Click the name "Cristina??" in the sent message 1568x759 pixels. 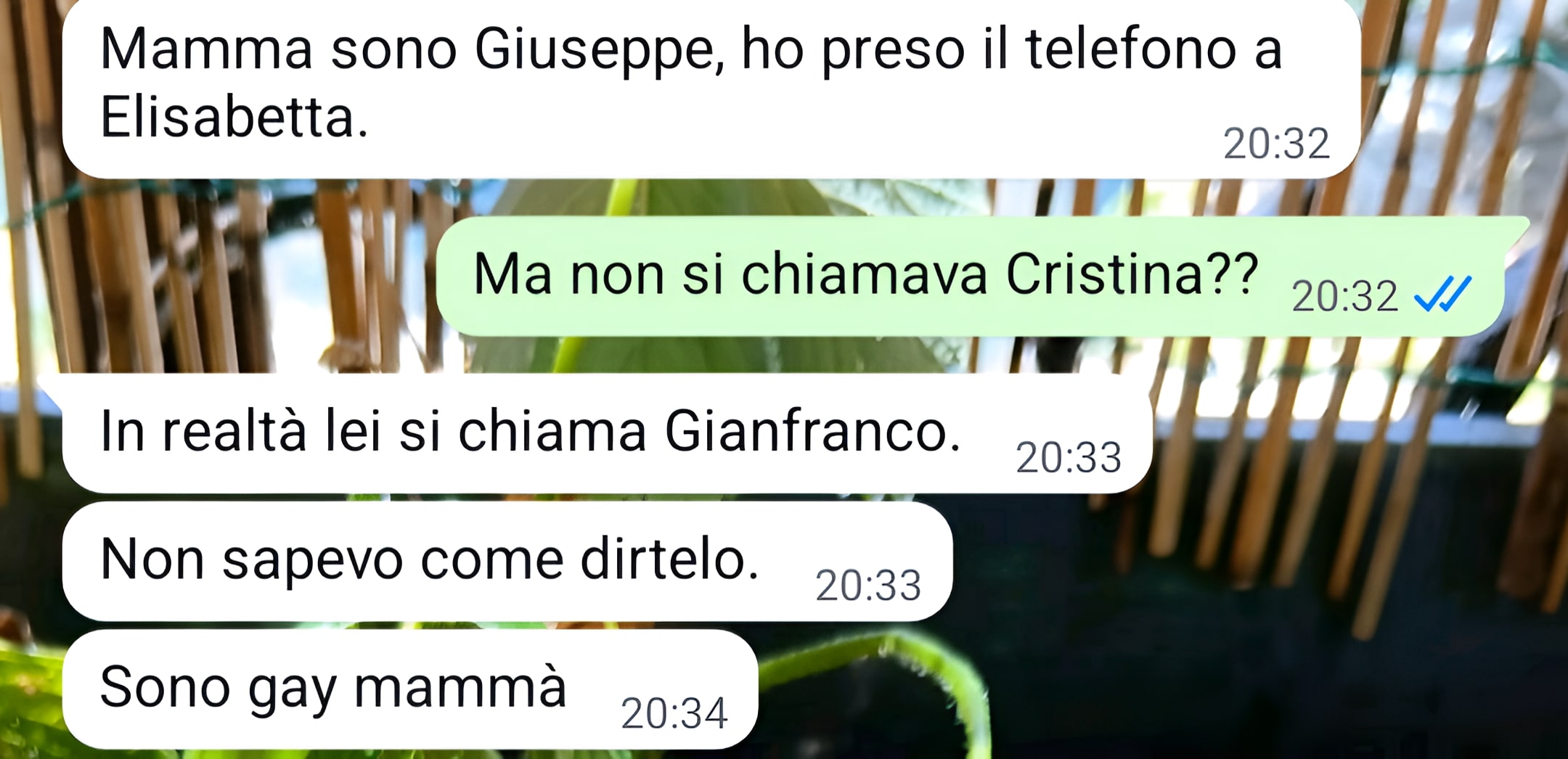[x=1132, y=274]
